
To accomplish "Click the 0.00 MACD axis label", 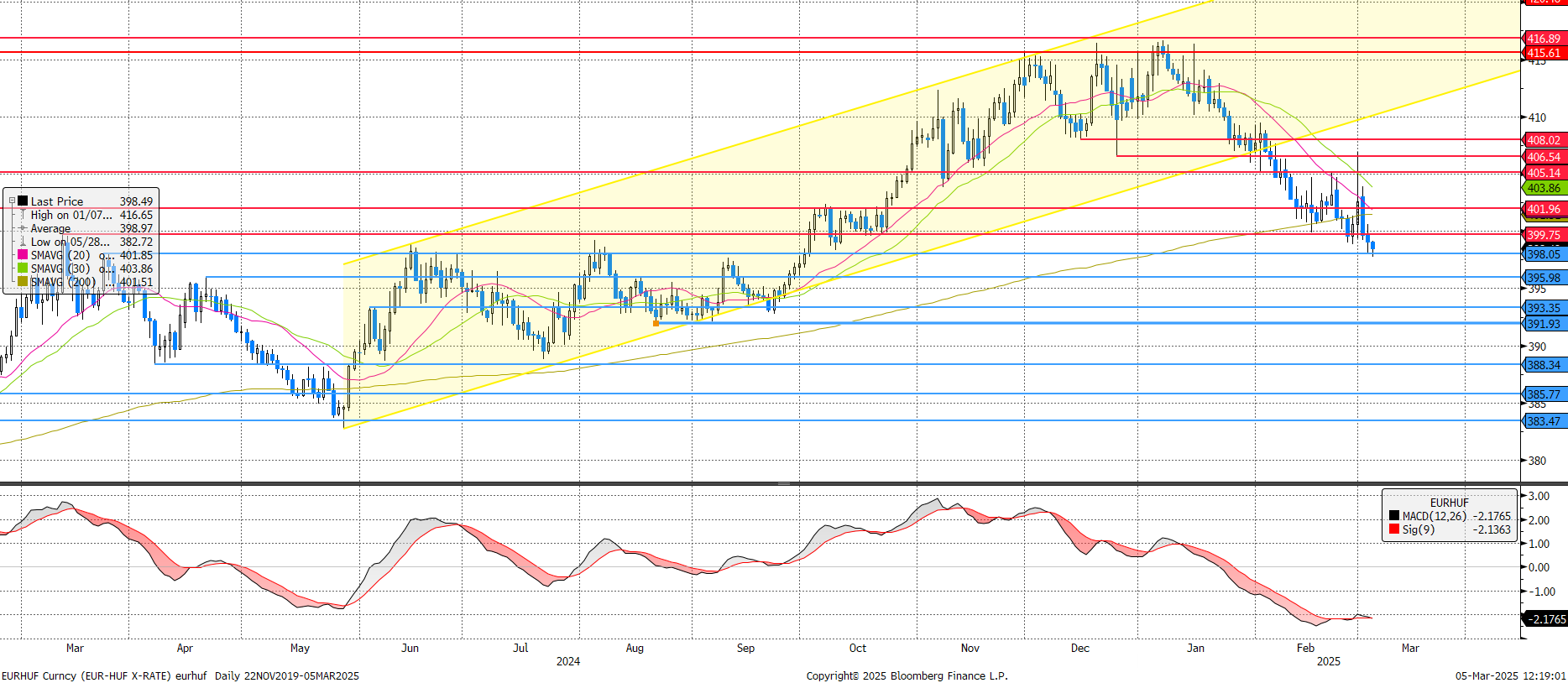I will coord(1539,567).
